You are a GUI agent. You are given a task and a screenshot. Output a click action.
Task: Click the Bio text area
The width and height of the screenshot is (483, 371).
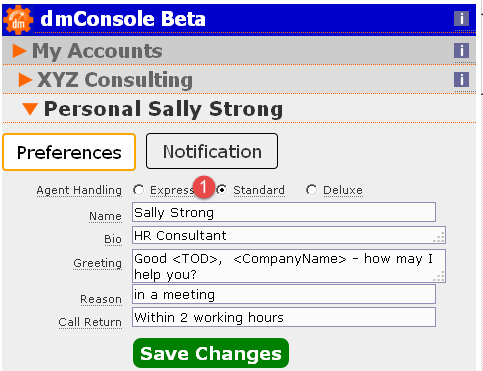click(289, 235)
